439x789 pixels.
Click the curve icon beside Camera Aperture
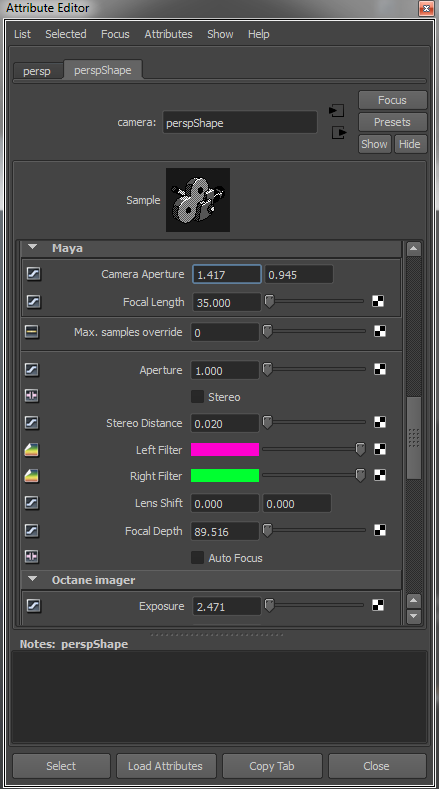pyautogui.click(x=34, y=274)
